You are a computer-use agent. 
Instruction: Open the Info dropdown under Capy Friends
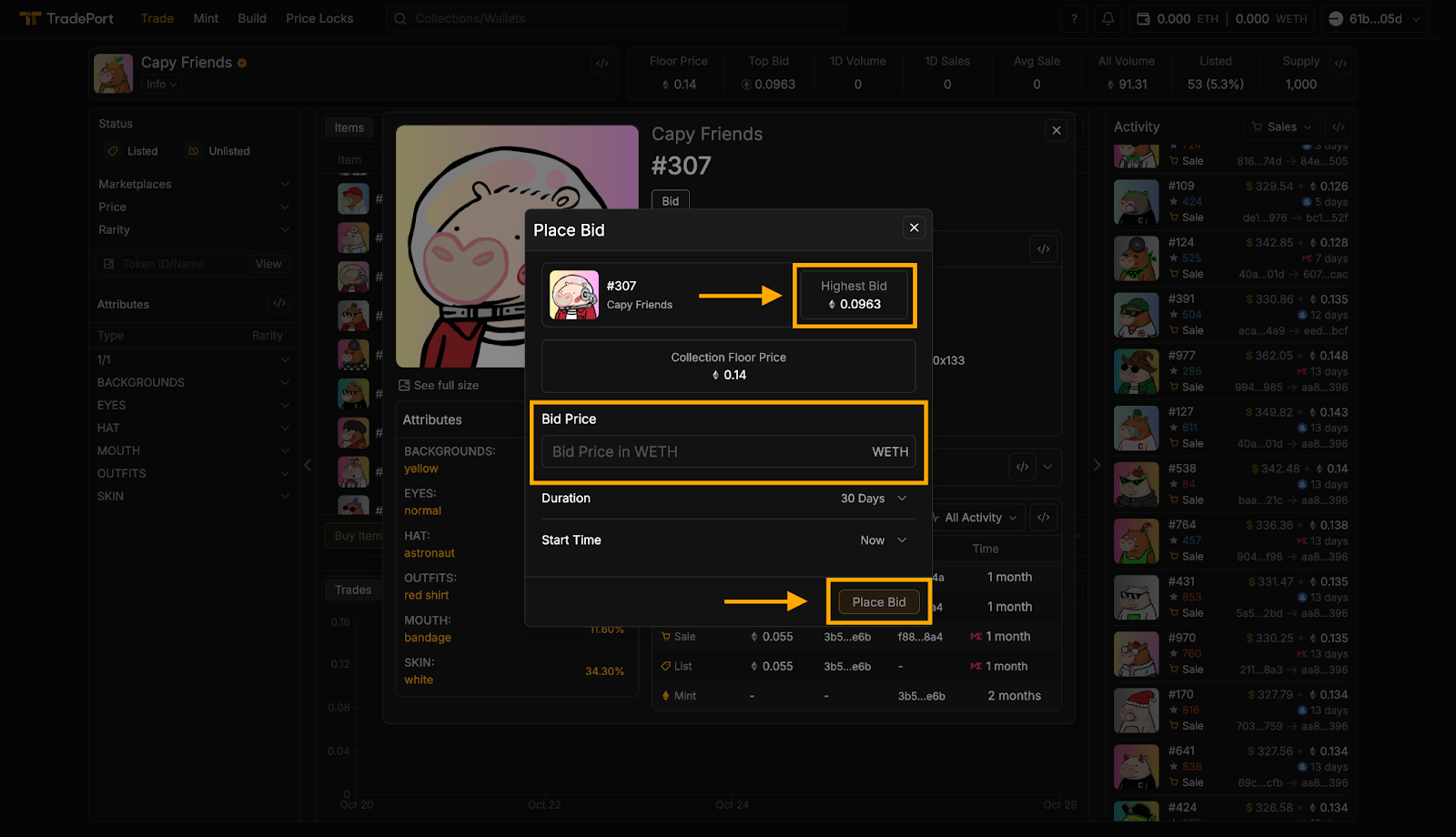pyautogui.click(x=161, y=84)
